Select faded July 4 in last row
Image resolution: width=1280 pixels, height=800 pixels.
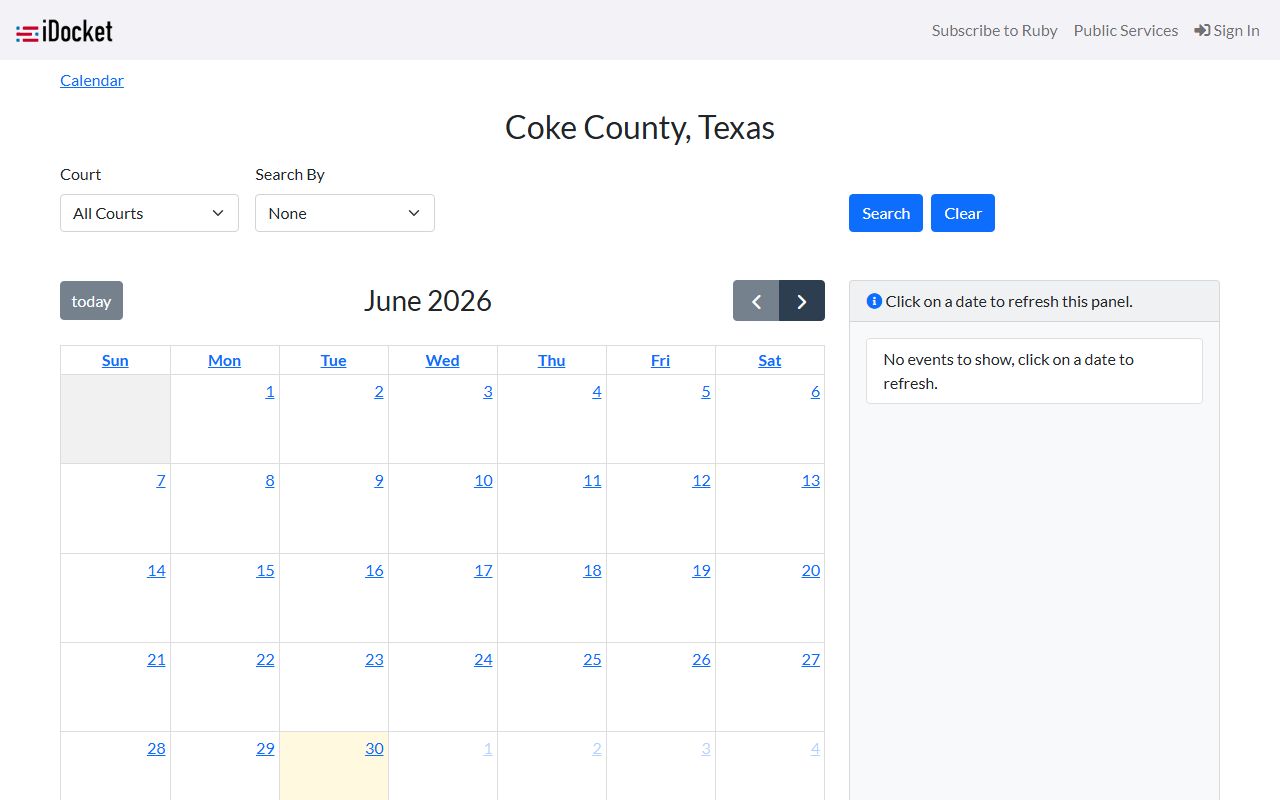pos(815,748)
